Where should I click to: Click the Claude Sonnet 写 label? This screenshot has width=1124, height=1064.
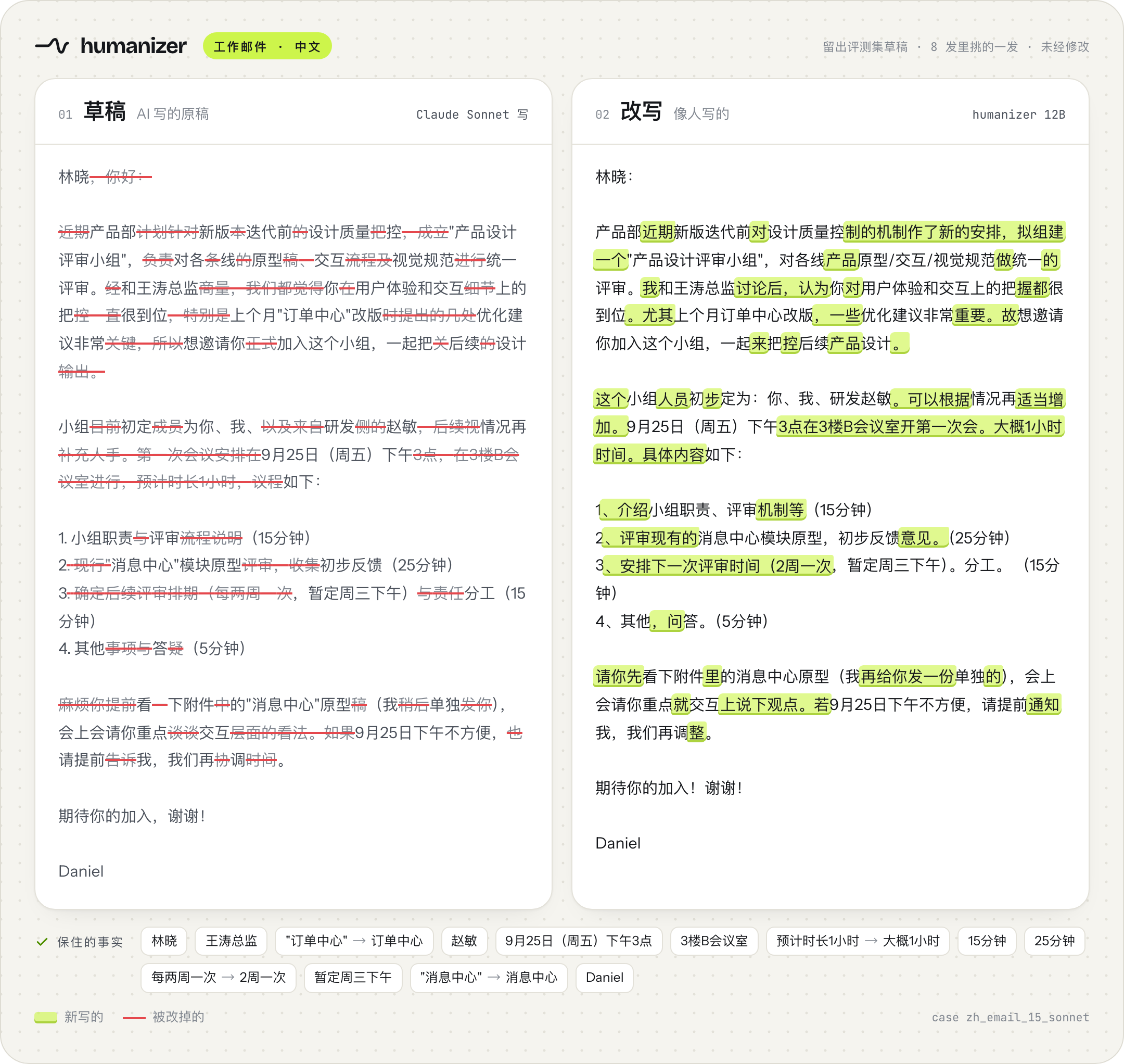(x=472, y=115)
